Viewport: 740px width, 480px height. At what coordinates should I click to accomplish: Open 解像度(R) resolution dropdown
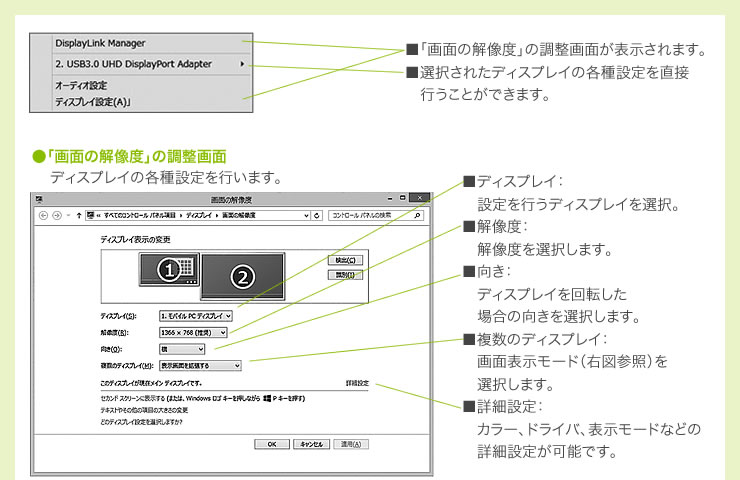click(x=193, y=333)
